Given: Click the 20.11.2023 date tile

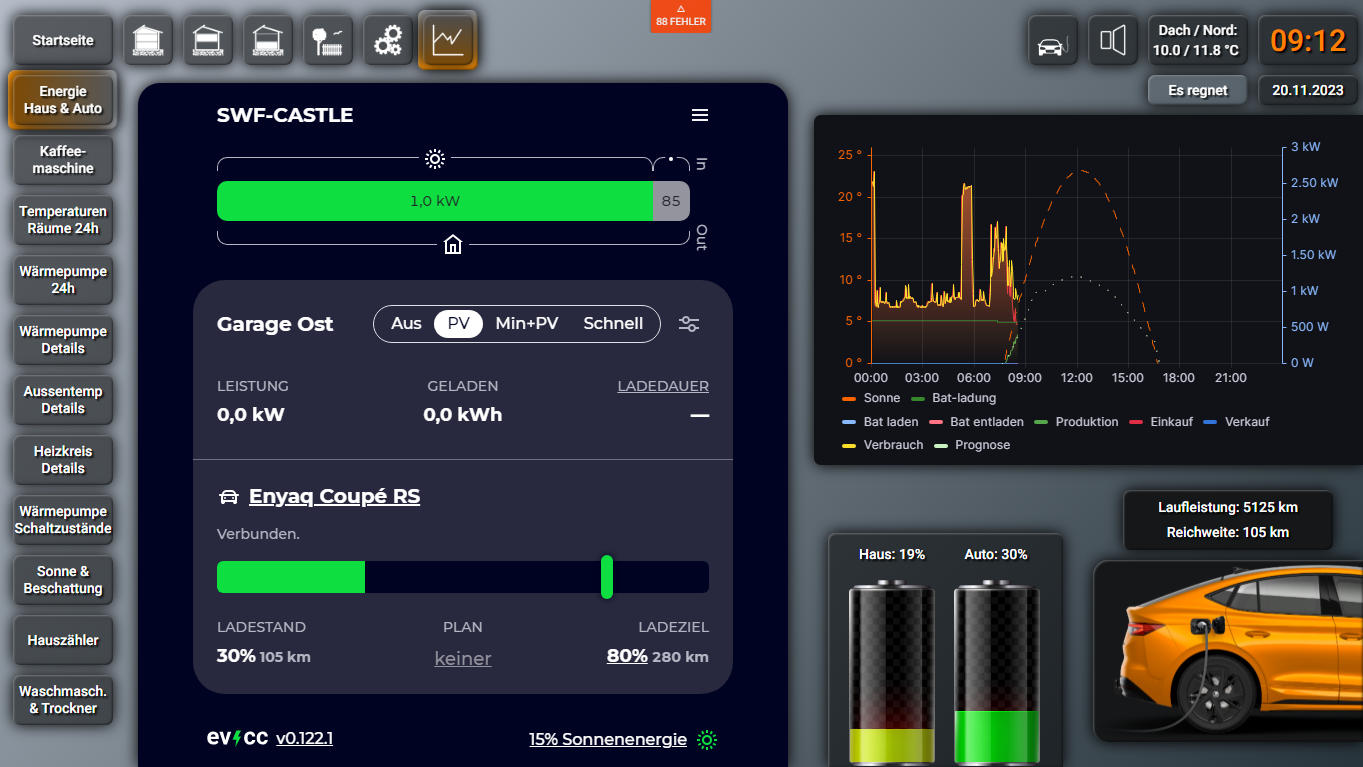Looking at the screenshot, I should click(1308, 90).
